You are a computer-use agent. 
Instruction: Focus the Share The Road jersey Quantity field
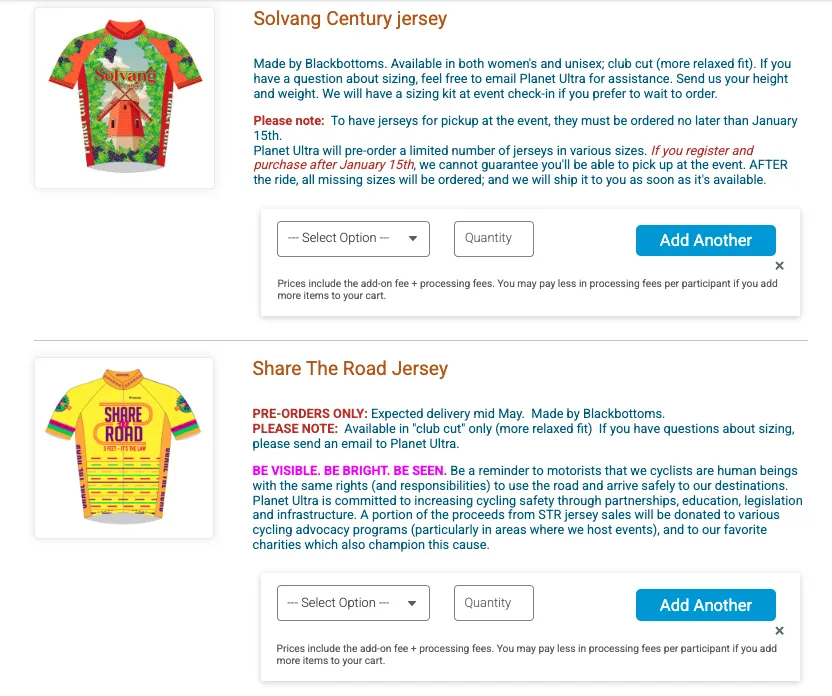[x=494, y=604]
